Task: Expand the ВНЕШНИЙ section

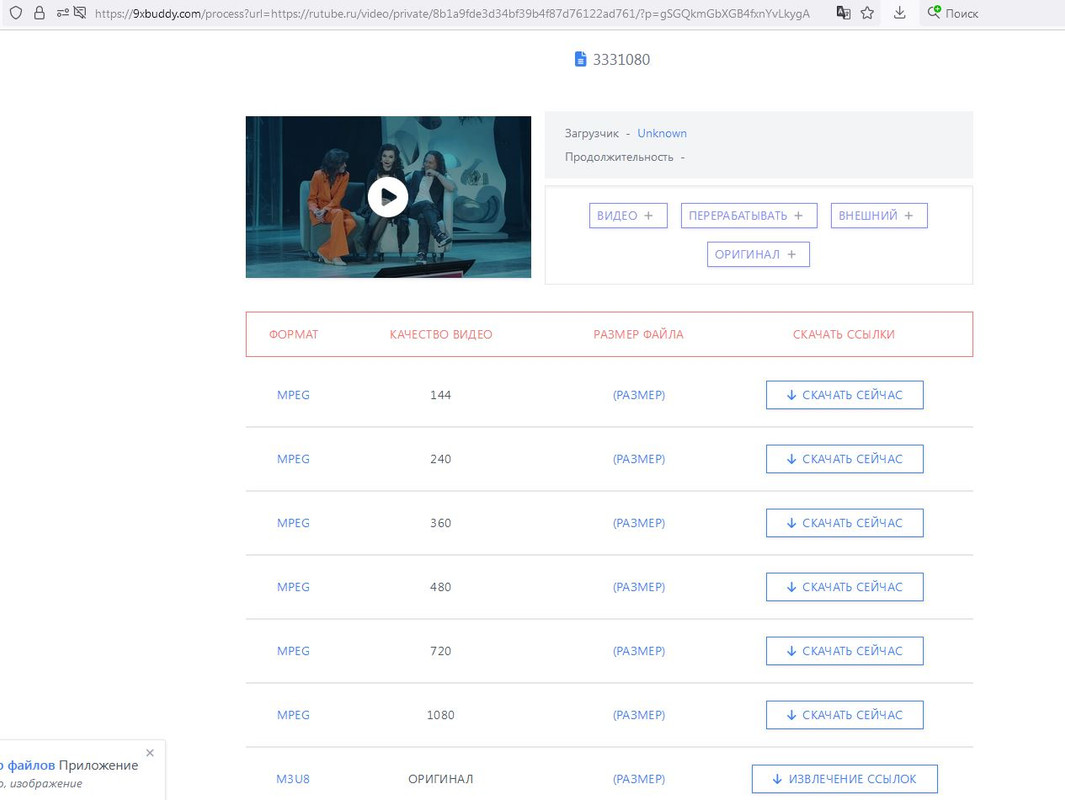Action: click(879, 215)
